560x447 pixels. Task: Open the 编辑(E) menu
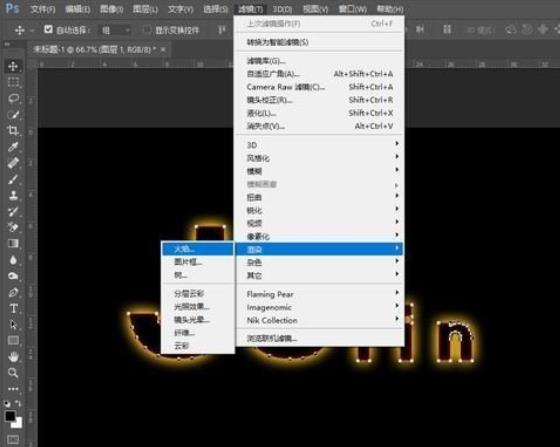[78, 9]
